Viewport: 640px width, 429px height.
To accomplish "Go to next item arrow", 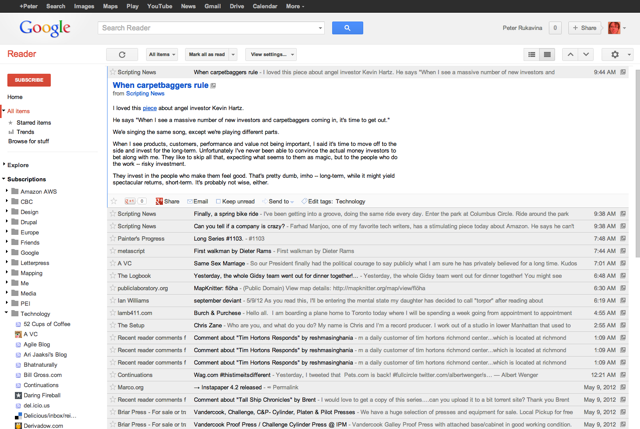I will 586,54.
